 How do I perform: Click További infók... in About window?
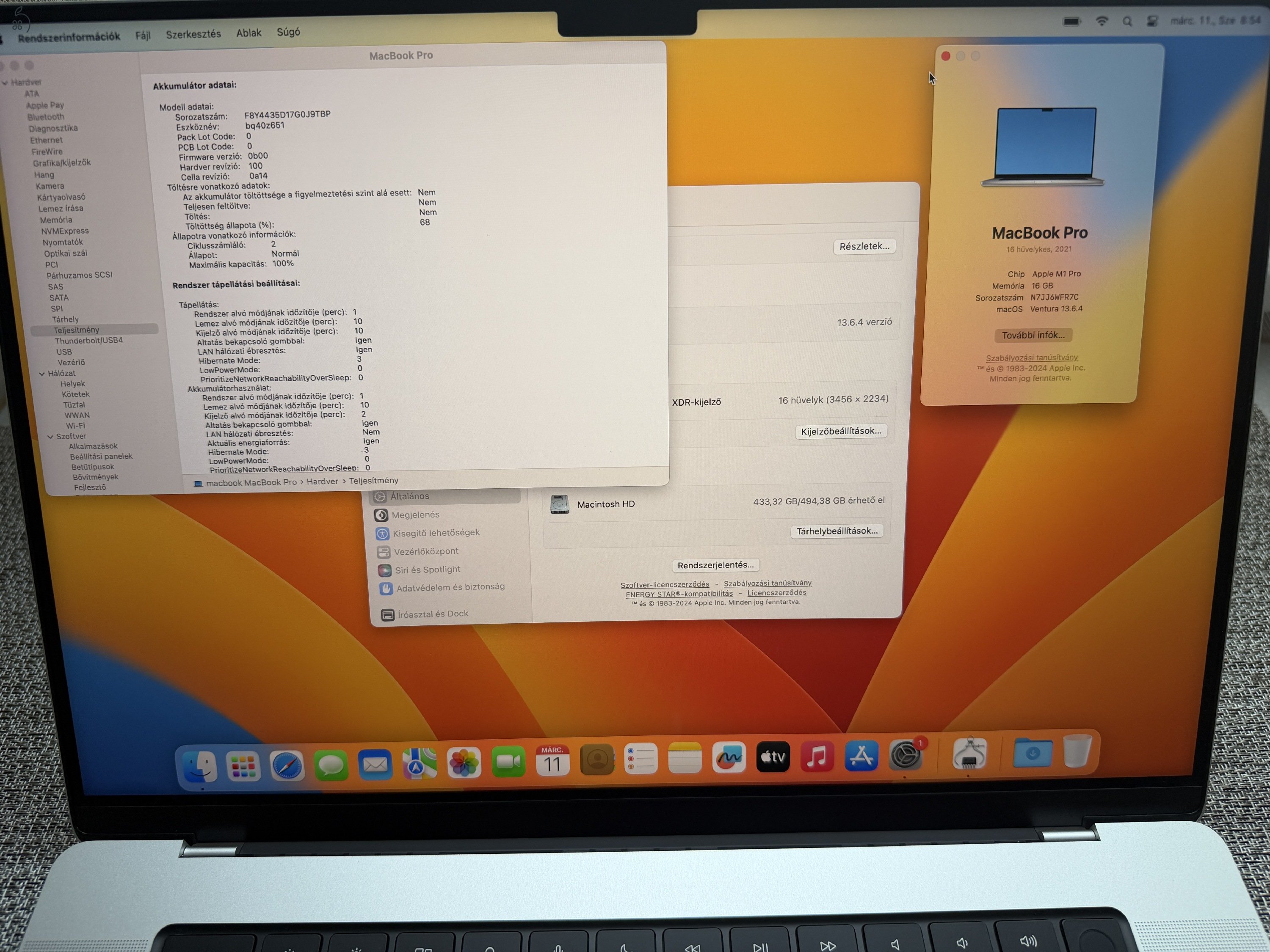pyautogui.click(x=1033, y=335)
